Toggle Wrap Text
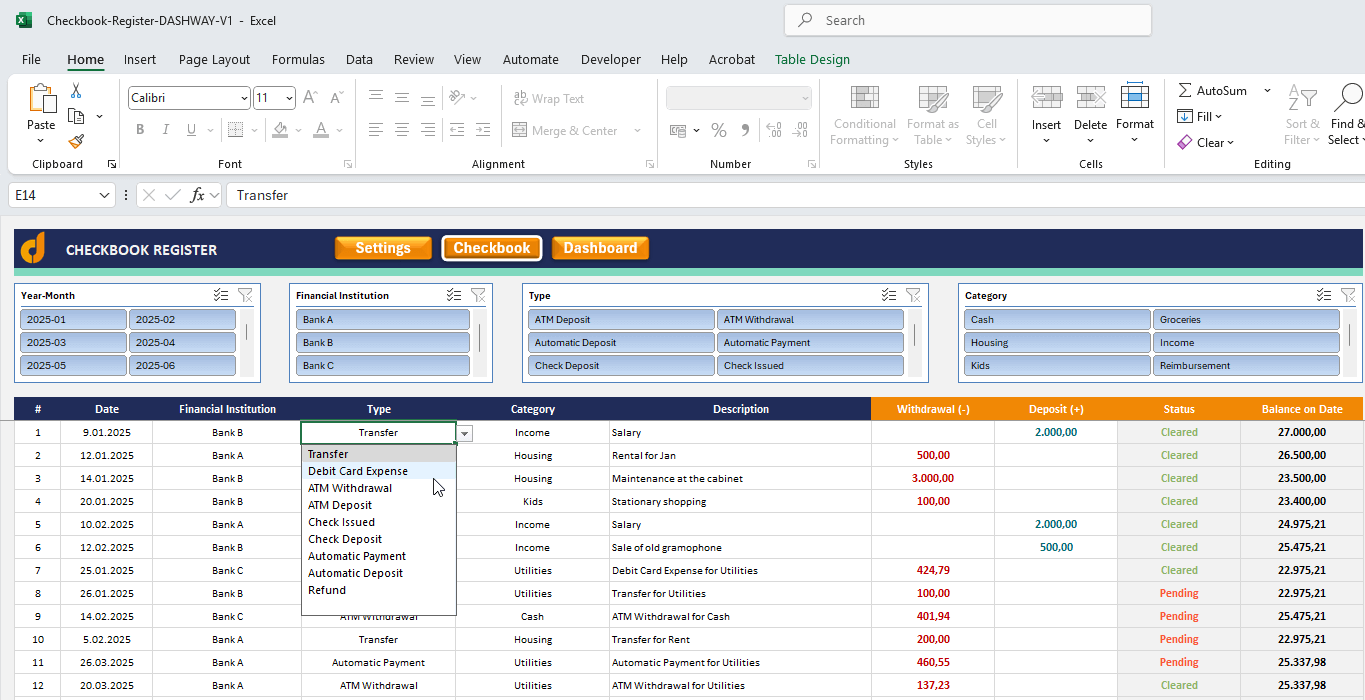This screenshot has width=1365, height=700. coord(548,98)
